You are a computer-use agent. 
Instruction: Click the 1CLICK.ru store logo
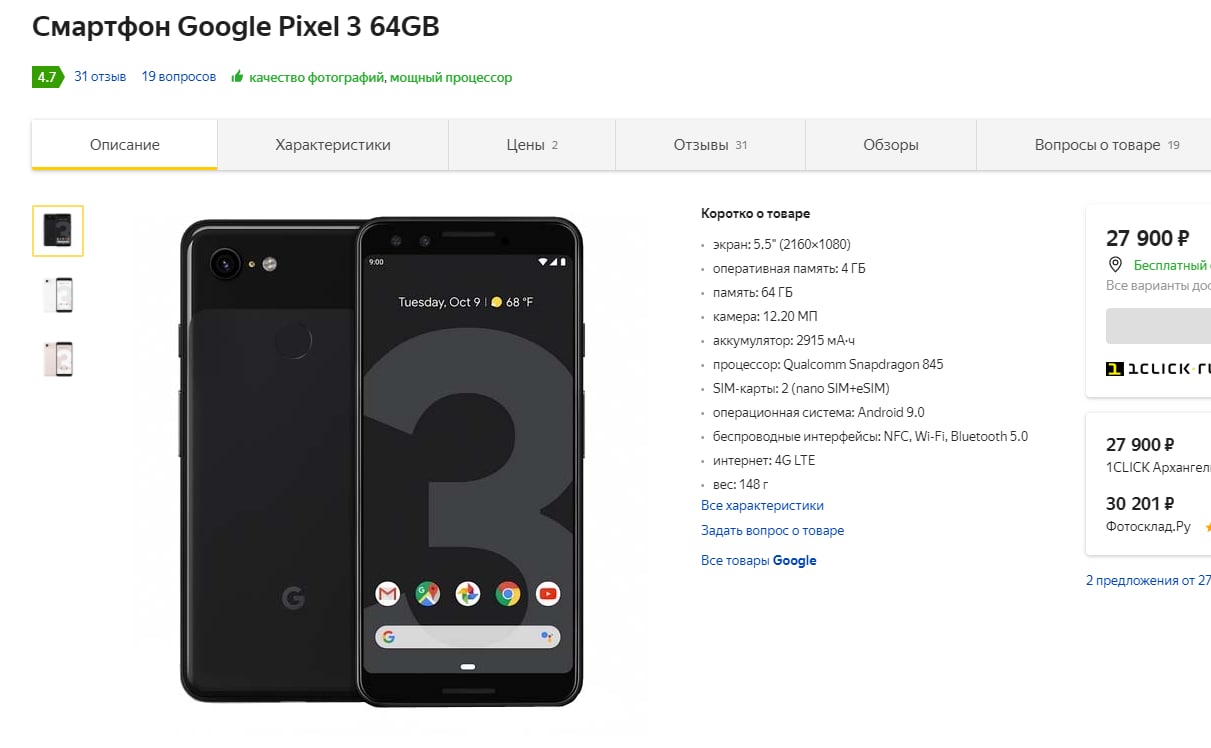(x=1158, y=369)
